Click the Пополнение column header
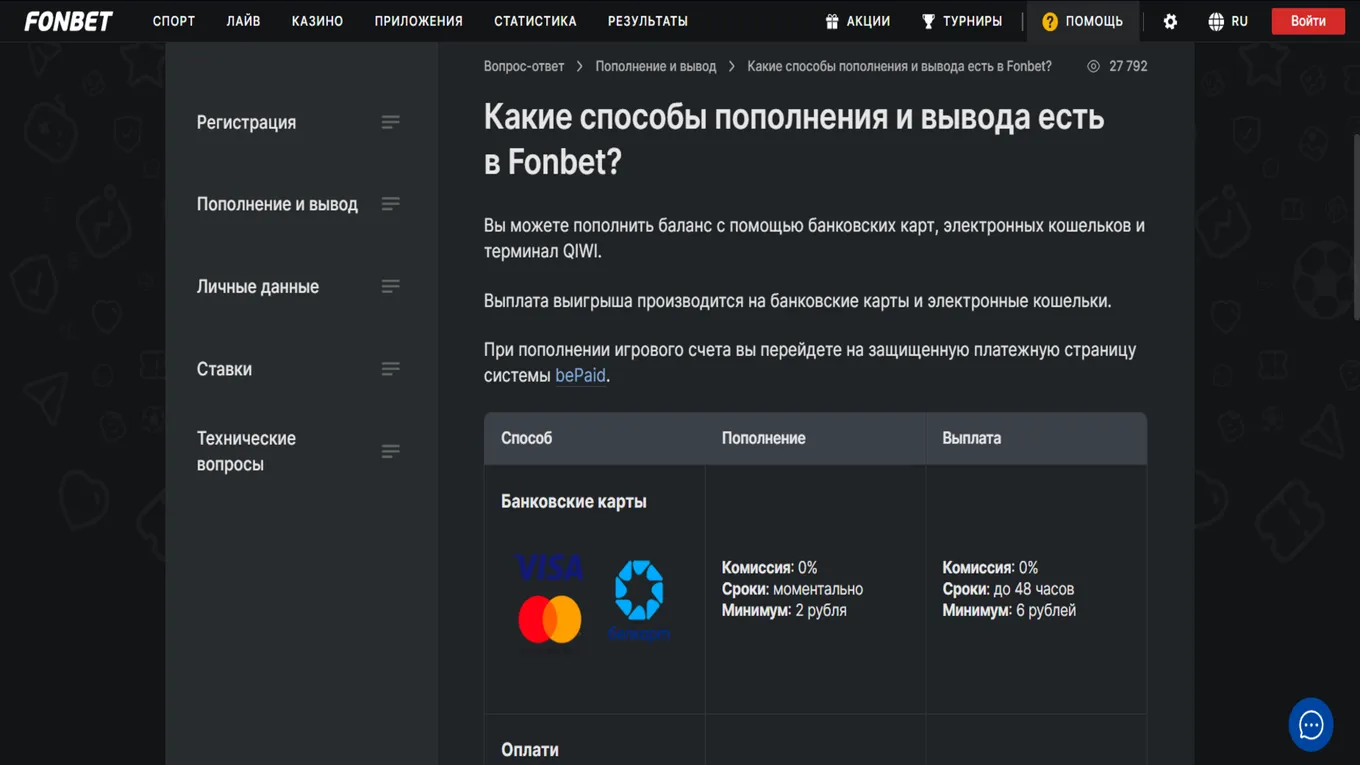Viewport: 1360px width, 765px height. pos(763,438)
